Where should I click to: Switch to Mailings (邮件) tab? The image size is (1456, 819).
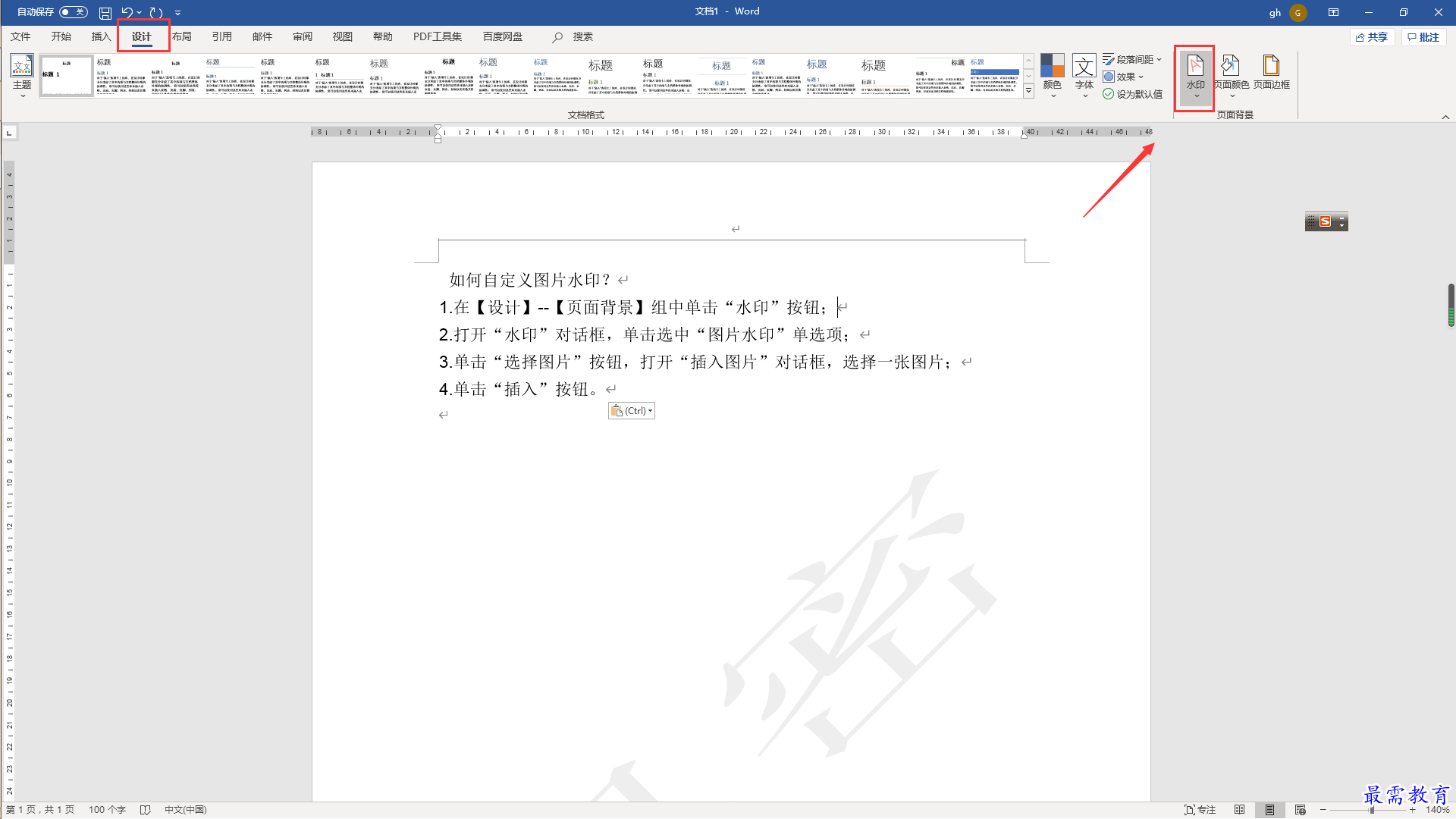[x=262, y=36]
